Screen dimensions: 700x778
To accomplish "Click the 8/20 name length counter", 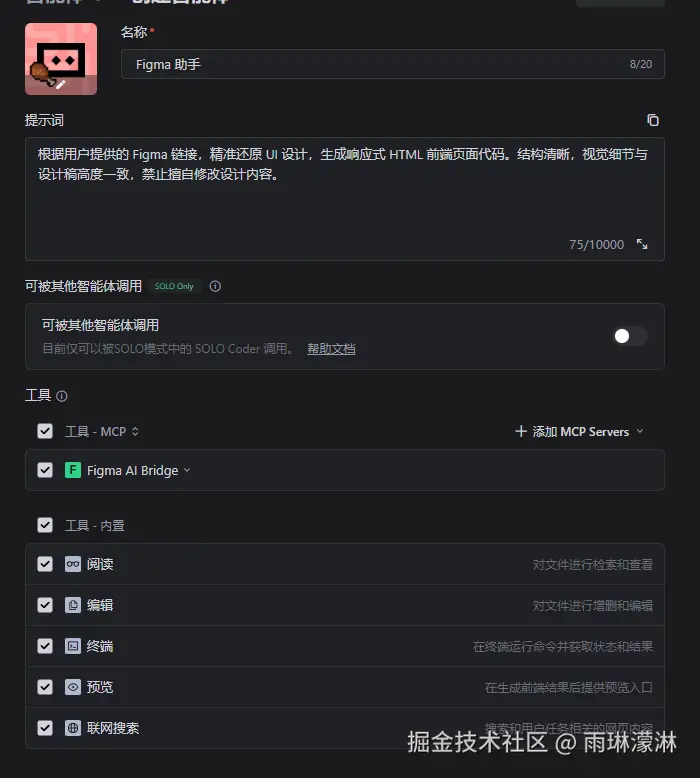I will 641,64.
